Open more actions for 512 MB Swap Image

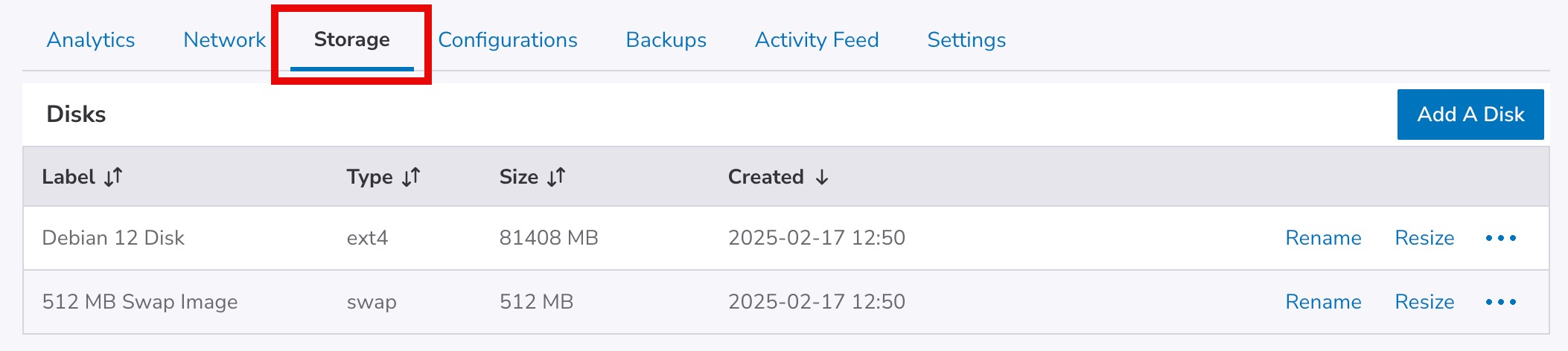(1500, 302)
